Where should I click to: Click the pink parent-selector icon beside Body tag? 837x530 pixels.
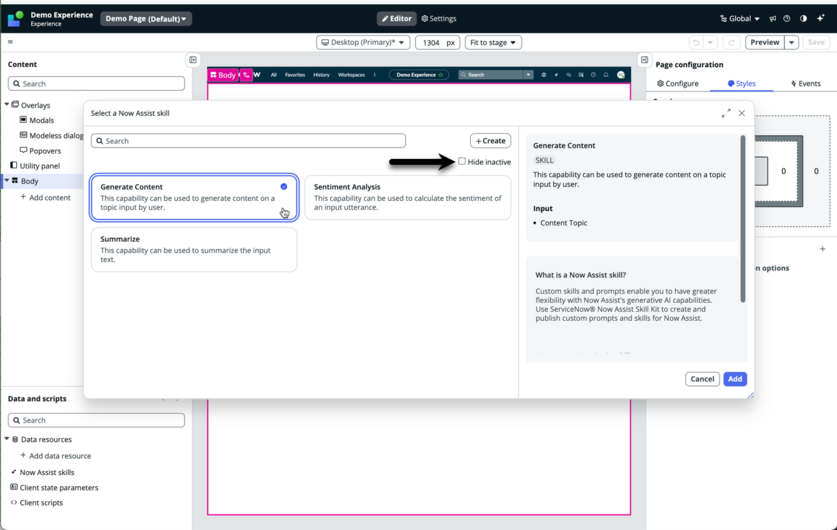pyautogui.click(x=246, y=75)
